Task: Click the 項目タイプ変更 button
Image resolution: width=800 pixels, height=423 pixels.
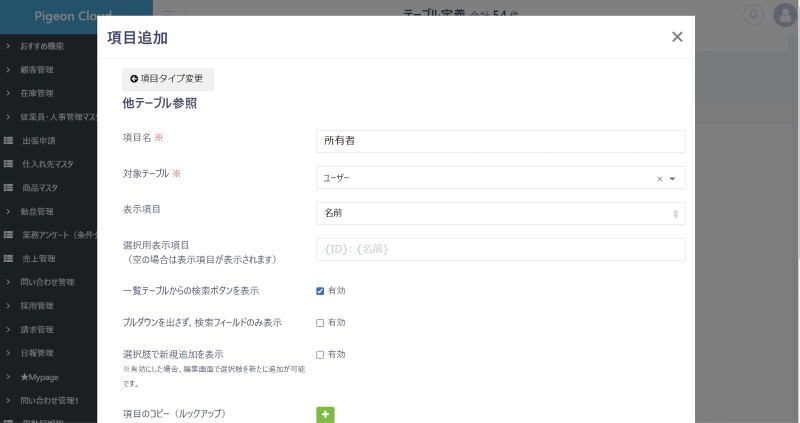Action: (167, 78)
